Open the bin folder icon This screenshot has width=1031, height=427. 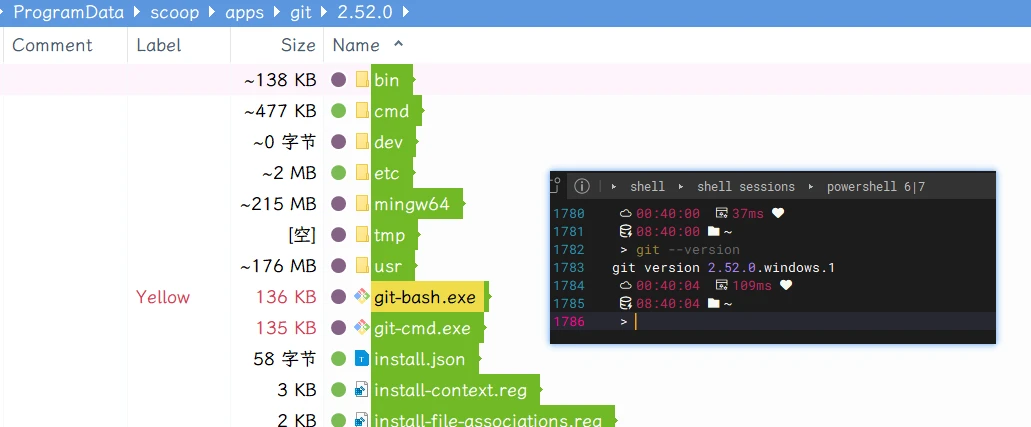tap(362, 80)
